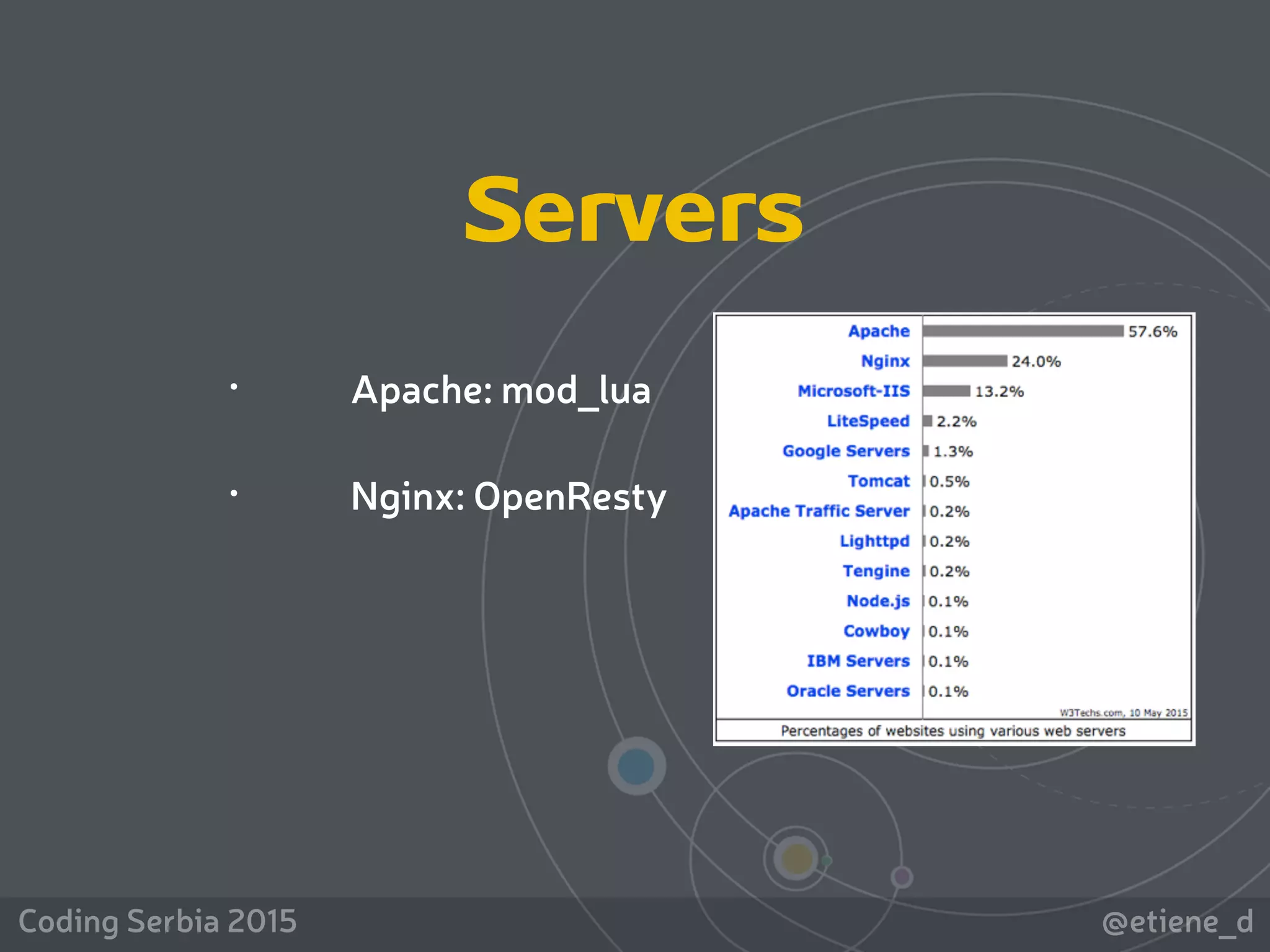Click the 0.5% value for Tomcat

pyautogui.click(x=949, y=482)
